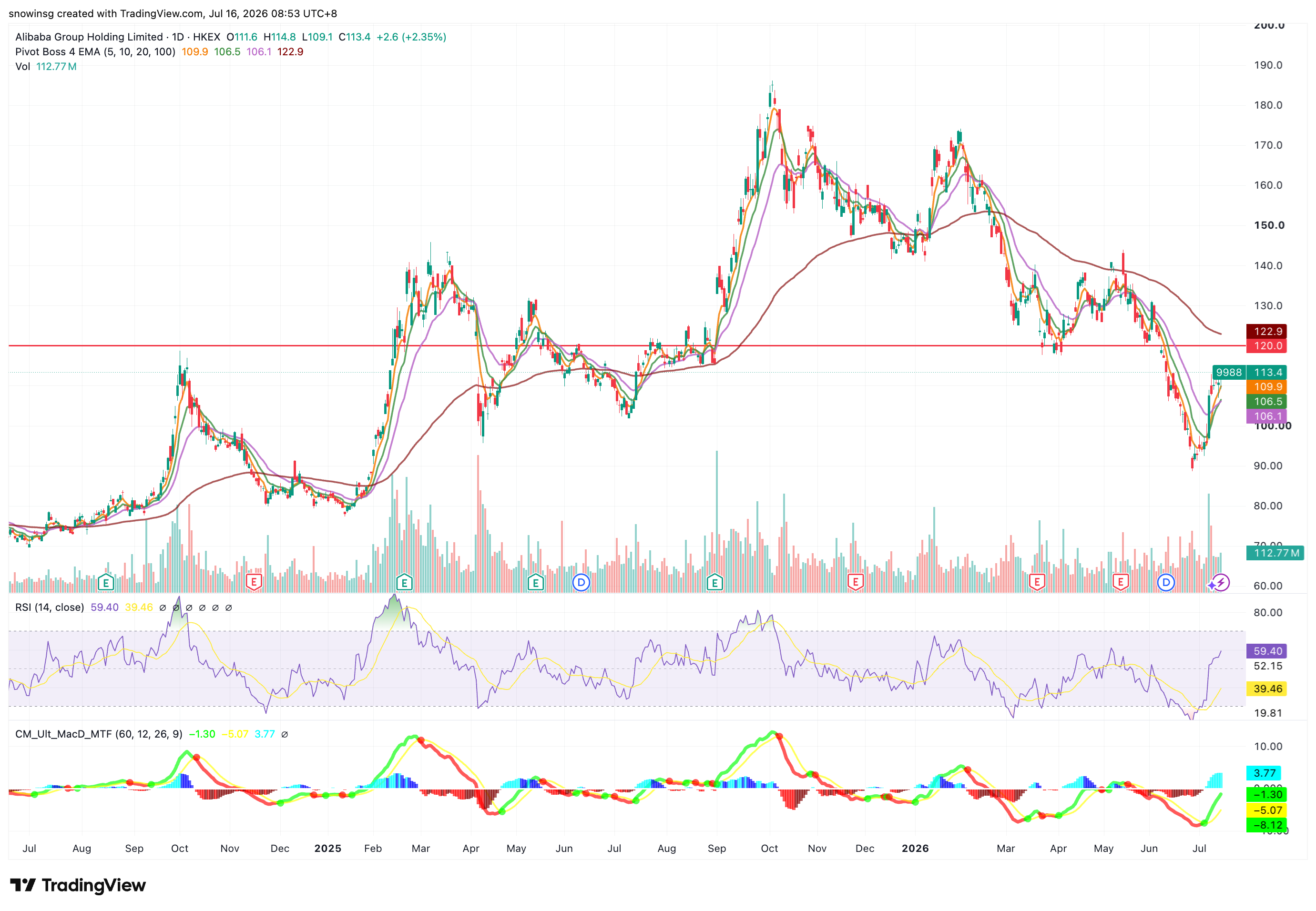The image size is (1316, 911).
Task: Click the 112.77M volume label
Action: click(x=1275, y=553)
